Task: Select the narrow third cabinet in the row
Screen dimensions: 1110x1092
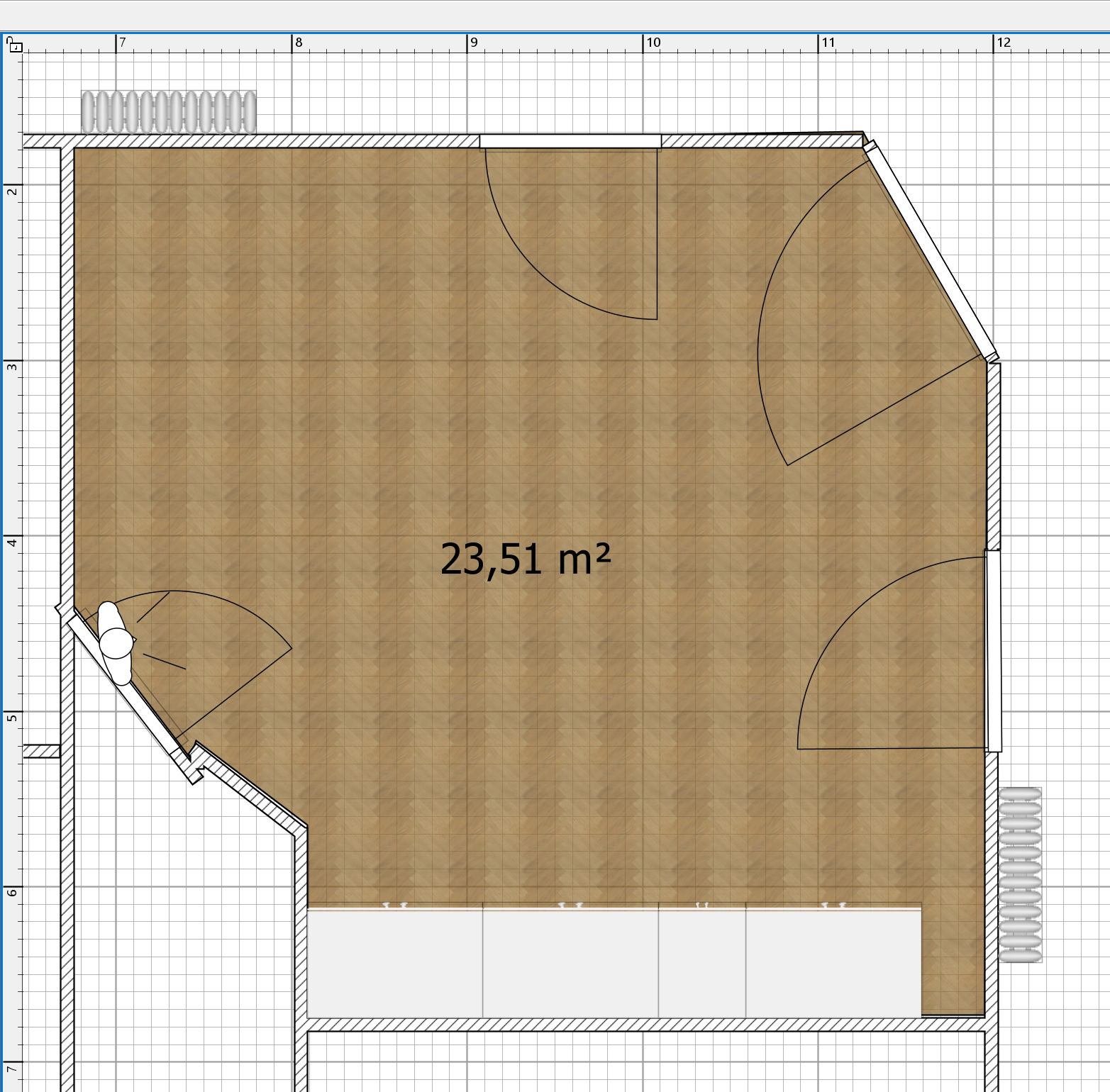Action: click(x=701, y=963)
